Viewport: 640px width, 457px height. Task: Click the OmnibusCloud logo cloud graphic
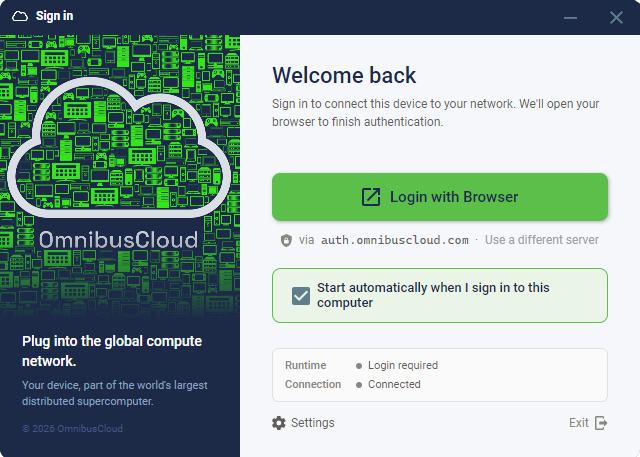coord(119,148)
